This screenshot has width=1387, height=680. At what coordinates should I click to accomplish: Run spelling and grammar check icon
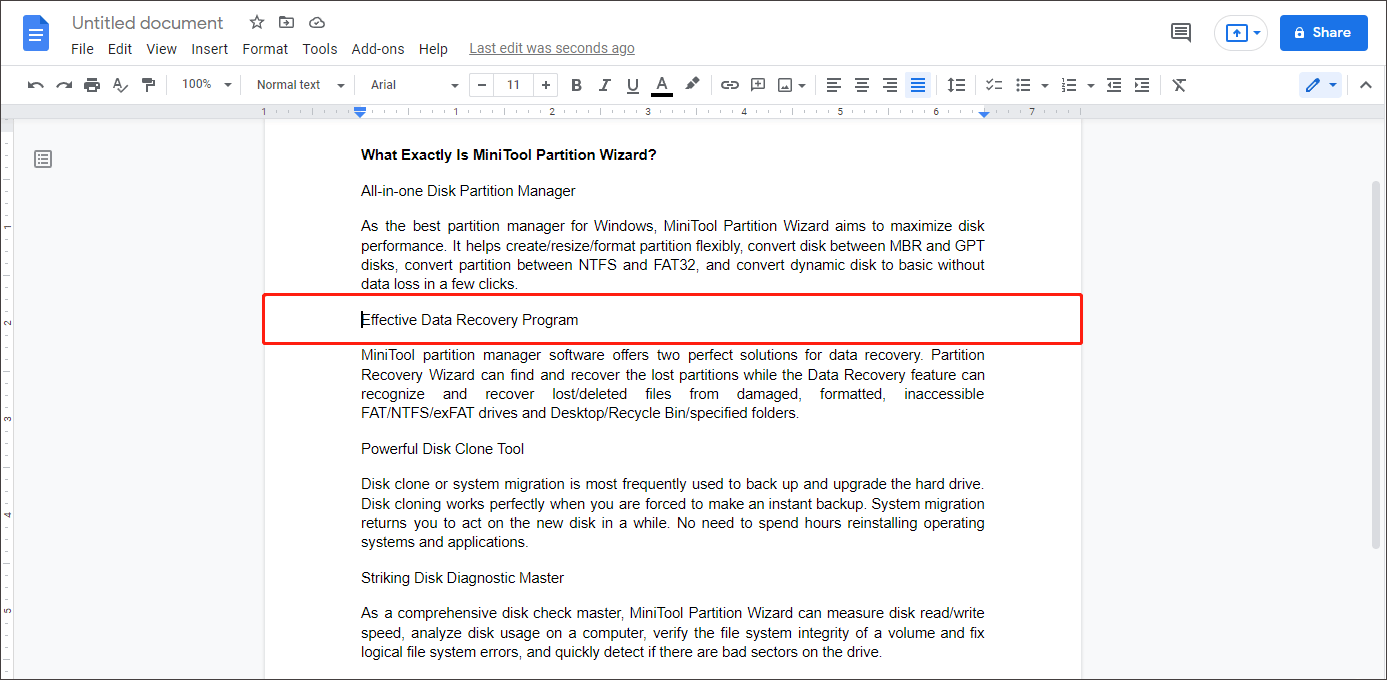click(x=120, y=85)
